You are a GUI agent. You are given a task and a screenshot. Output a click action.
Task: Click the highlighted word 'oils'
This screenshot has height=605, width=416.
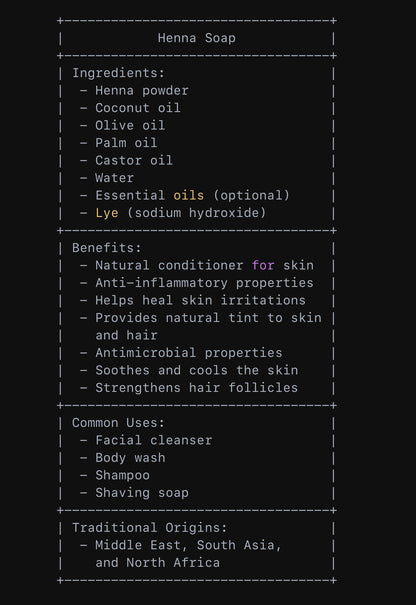[x=189, y=195]
